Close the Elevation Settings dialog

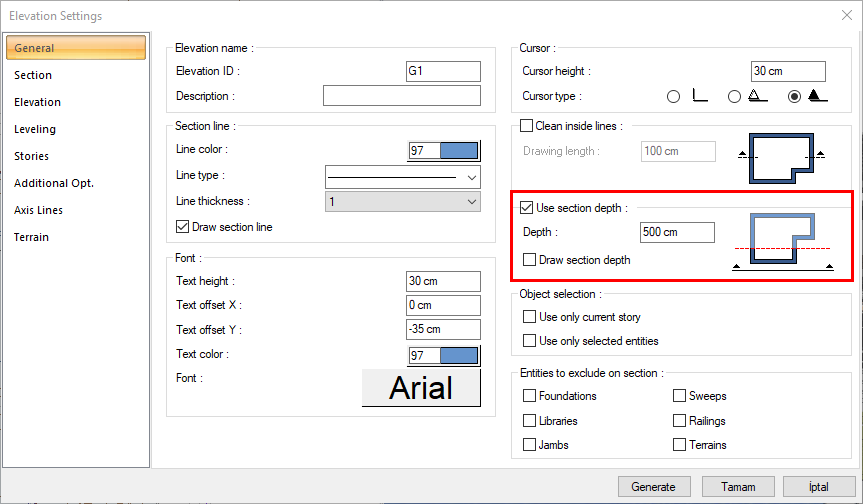(846, 15)
